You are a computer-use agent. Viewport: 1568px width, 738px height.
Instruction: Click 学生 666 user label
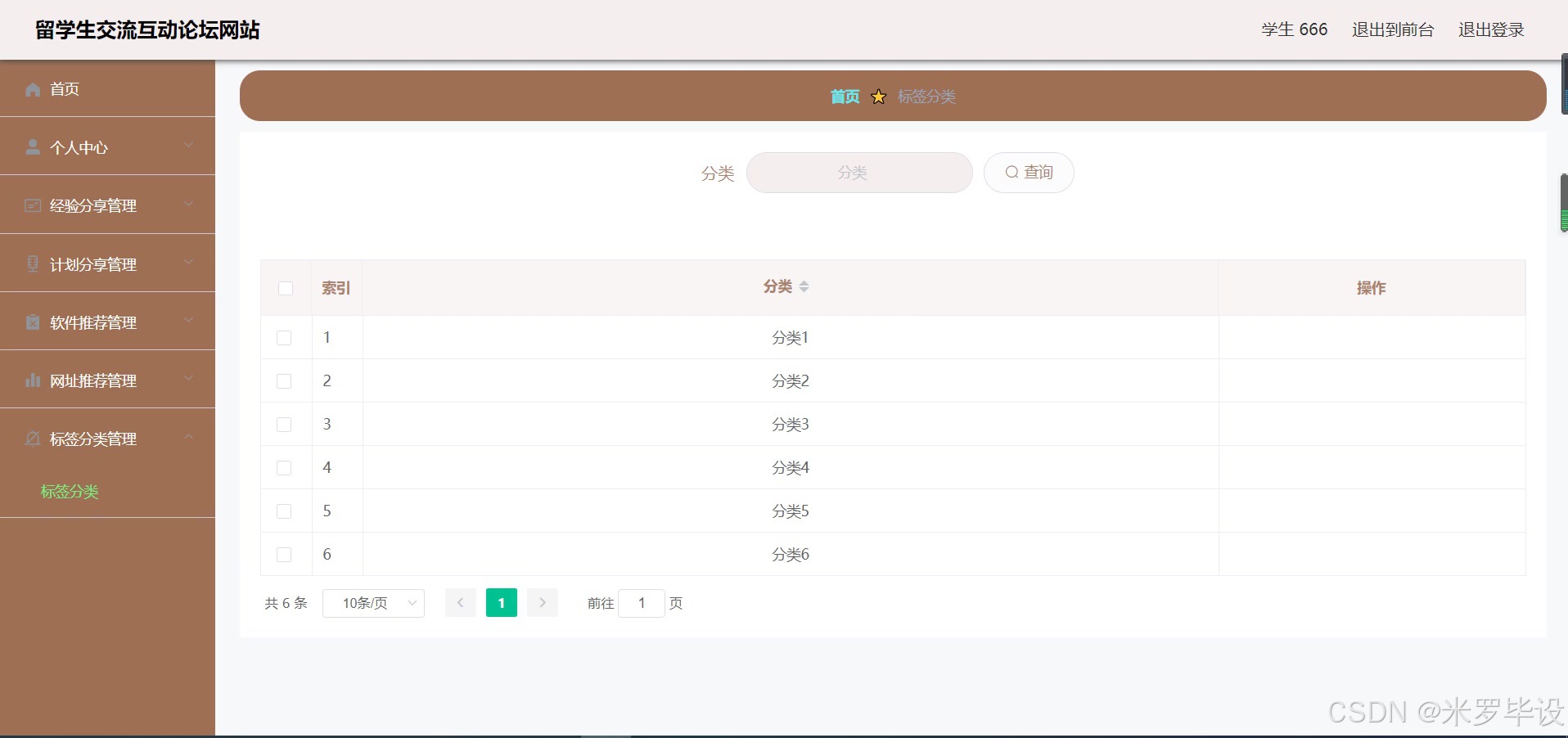(x=1295, y=29)
